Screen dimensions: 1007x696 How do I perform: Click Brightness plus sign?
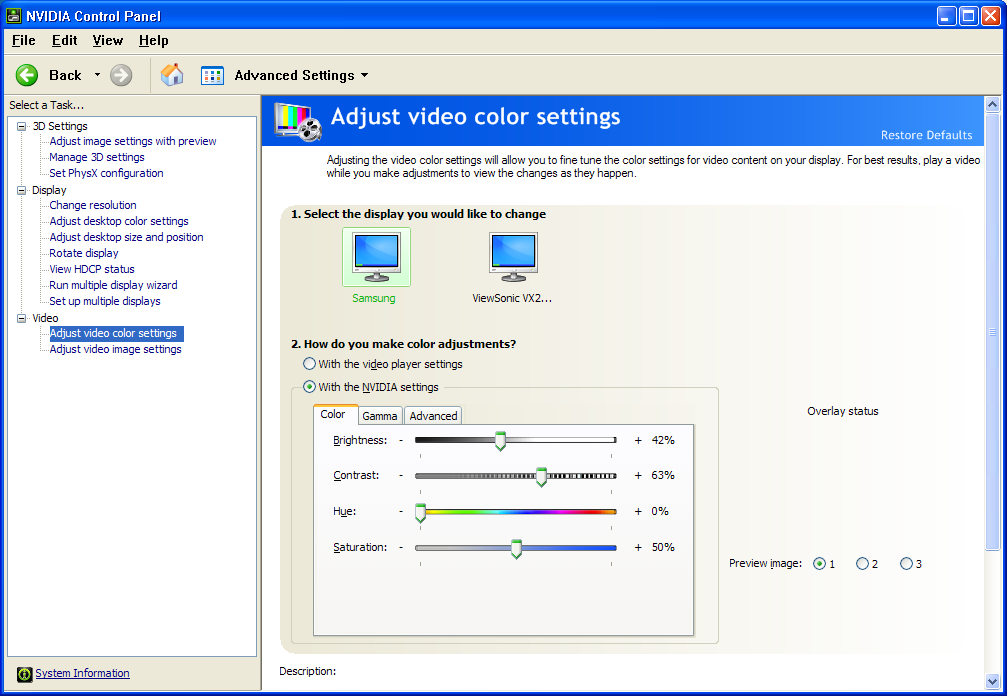point(638,441)
